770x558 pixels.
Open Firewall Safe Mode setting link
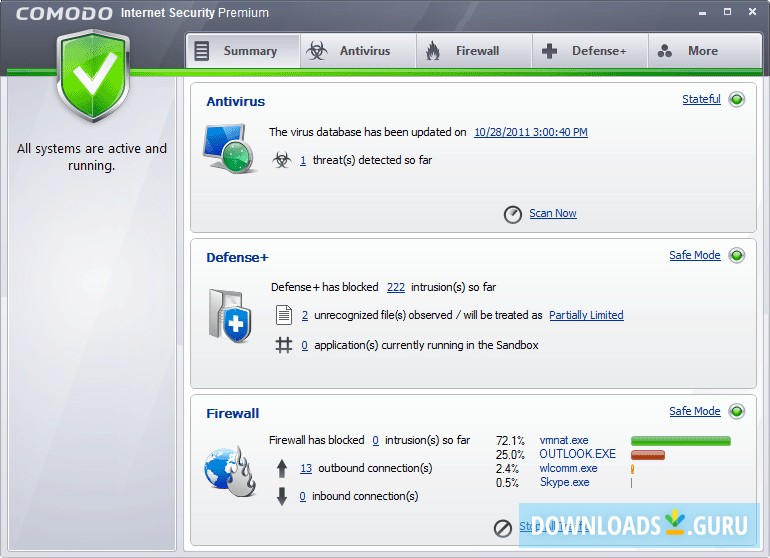pyautogui.click(x=694, y=411)
